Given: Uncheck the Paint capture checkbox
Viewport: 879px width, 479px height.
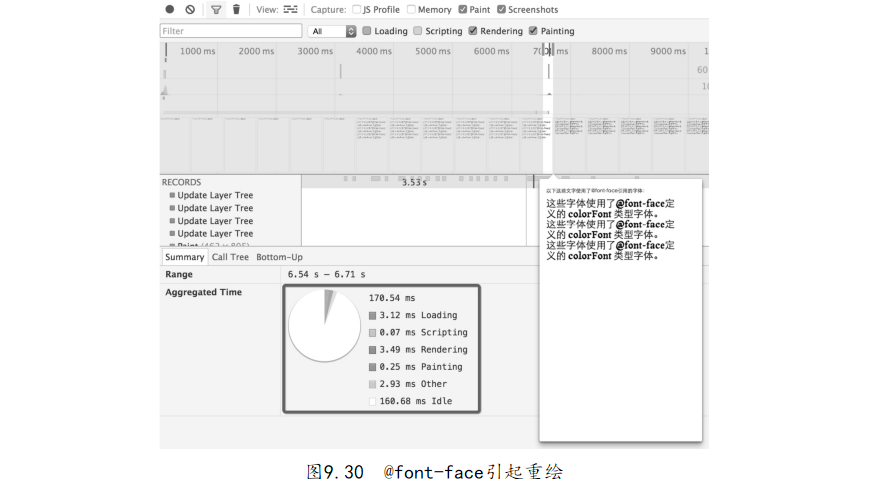Looking at the screenshot, I should coord(462,10).
